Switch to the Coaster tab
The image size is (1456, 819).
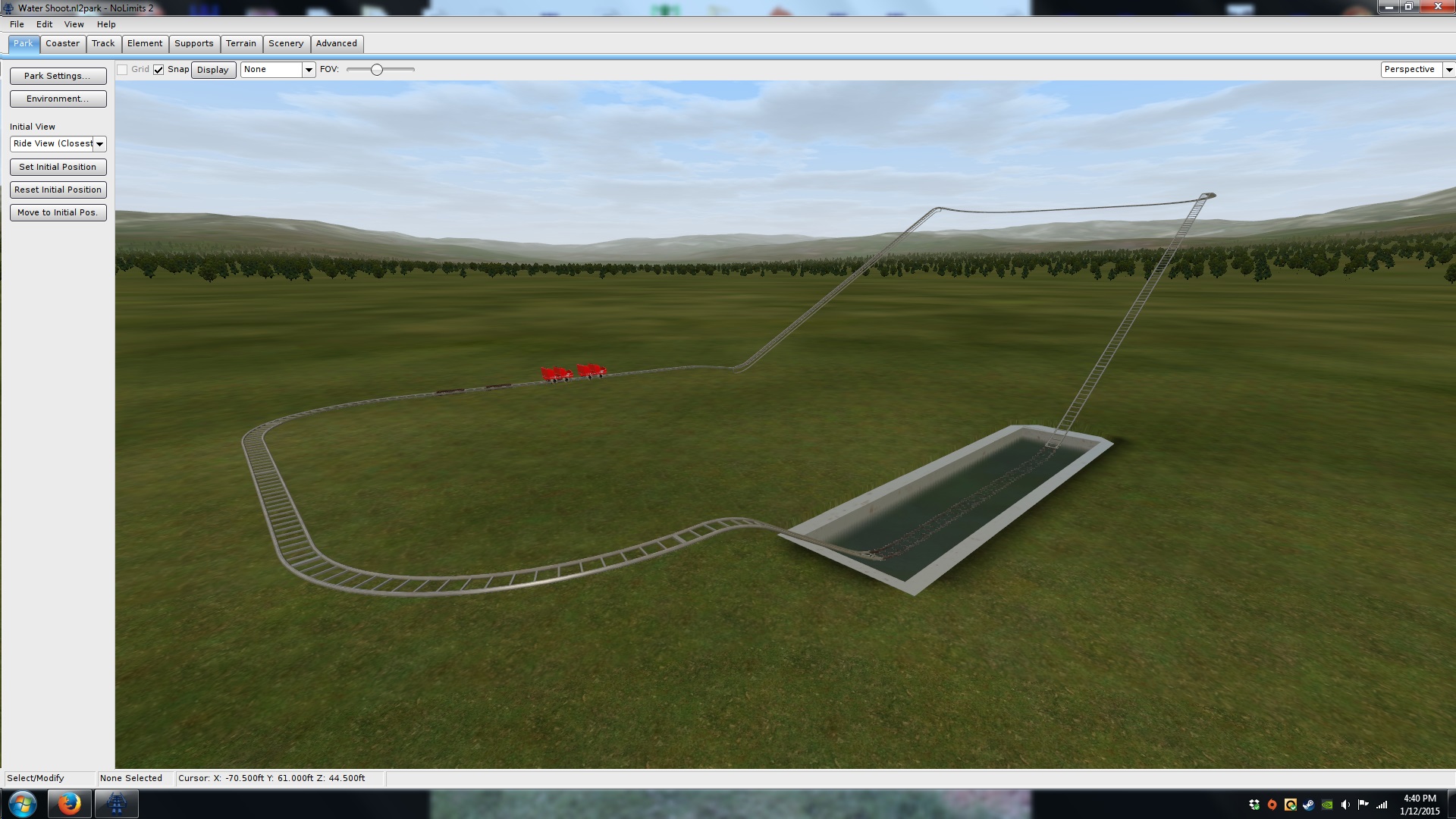(x=62, y=43)
